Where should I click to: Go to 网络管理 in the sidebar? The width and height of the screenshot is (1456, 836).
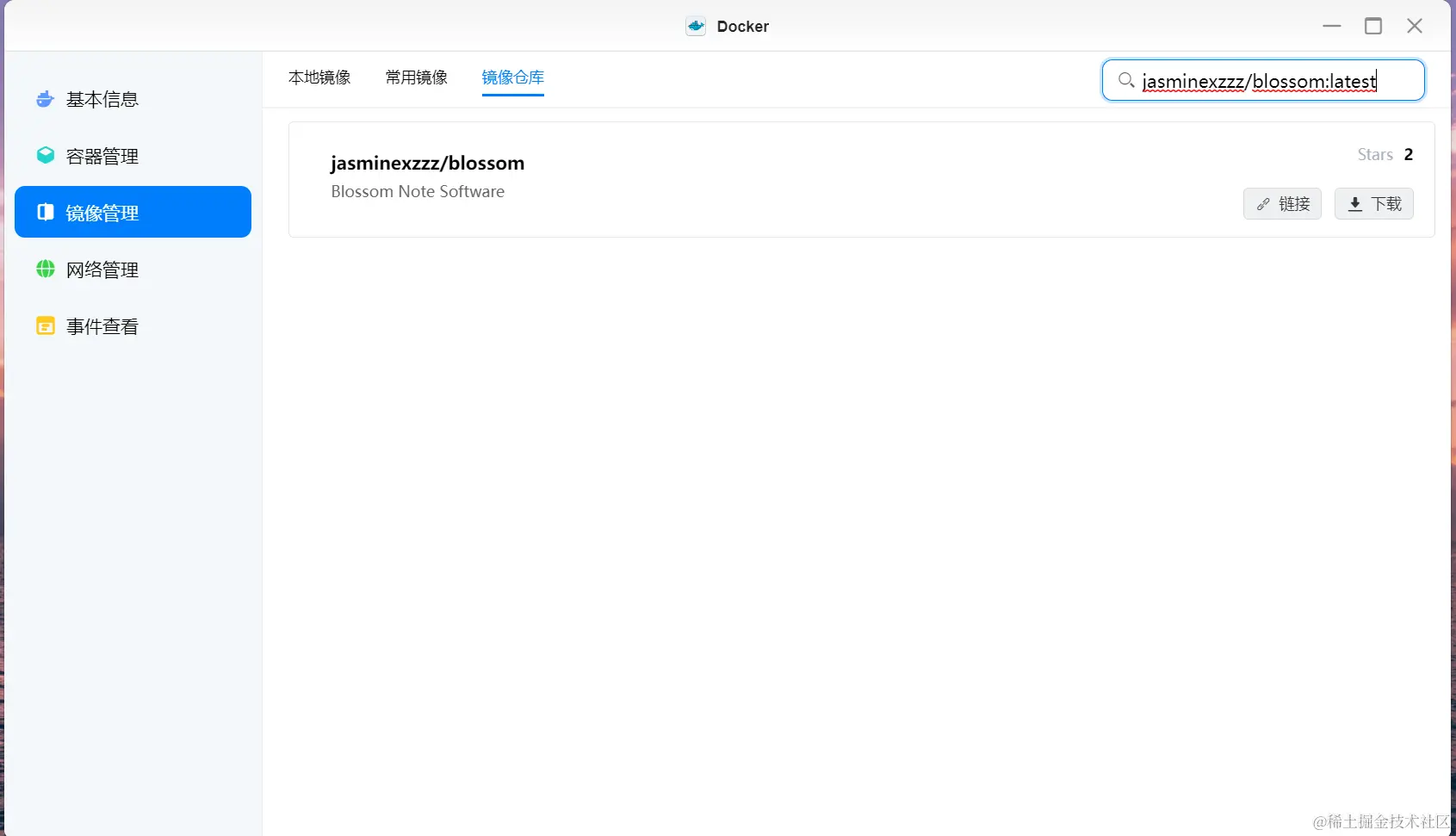click(133, 269)
